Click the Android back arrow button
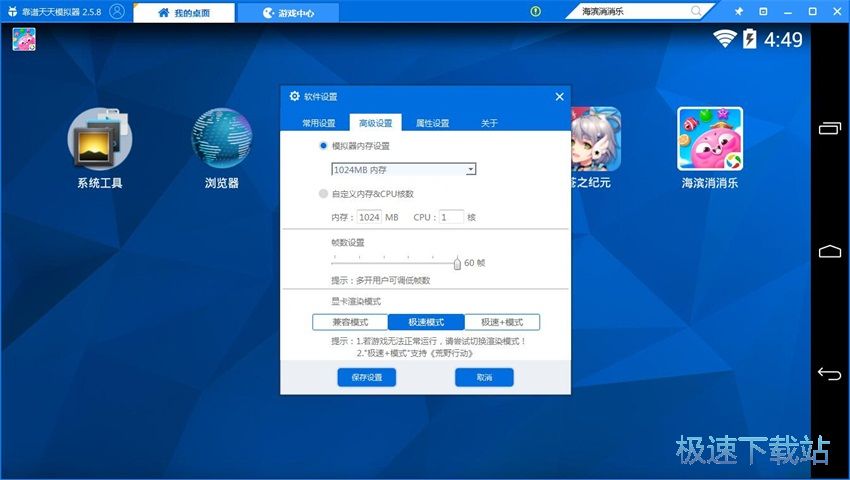Image resolution: width=850 pixels, height=480 pixels. click(x=829, y=374)
